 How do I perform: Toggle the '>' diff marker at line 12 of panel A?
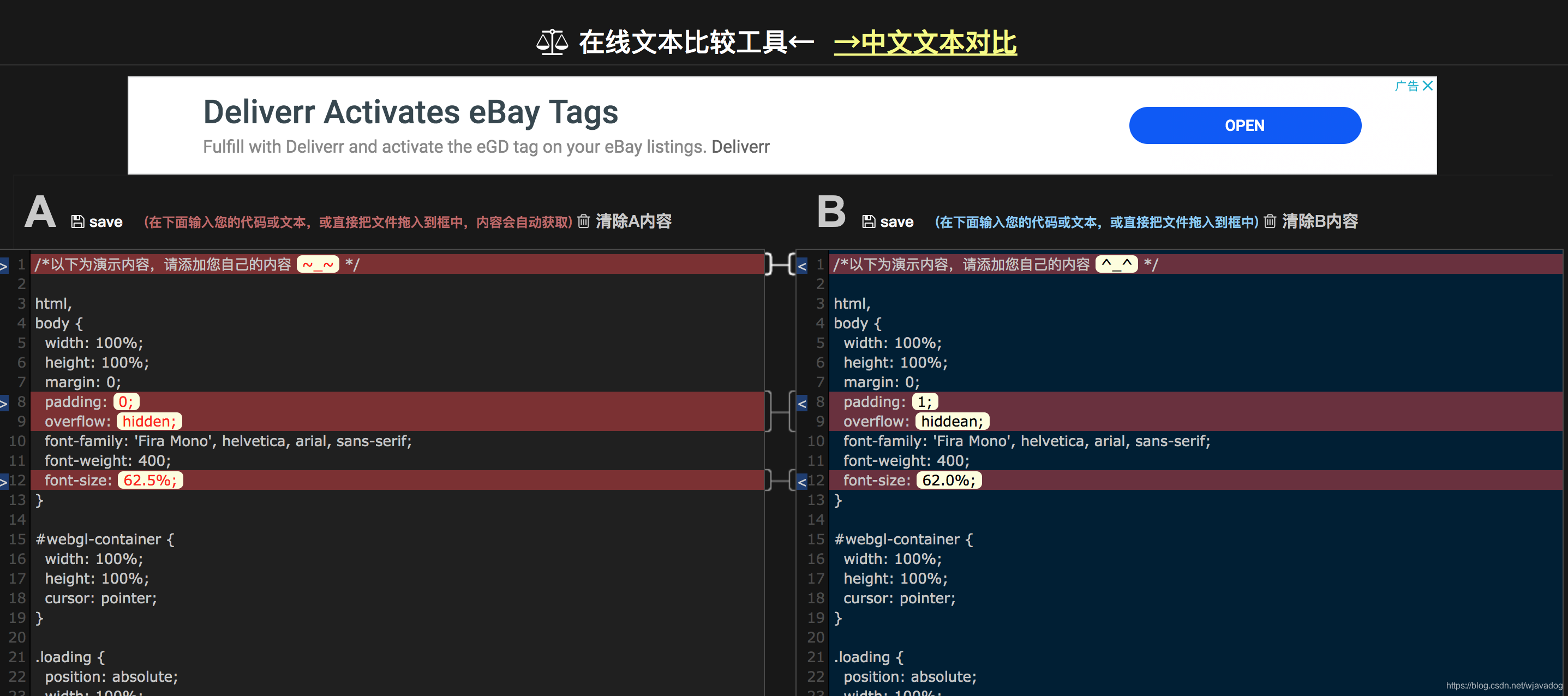pos(4,480)
